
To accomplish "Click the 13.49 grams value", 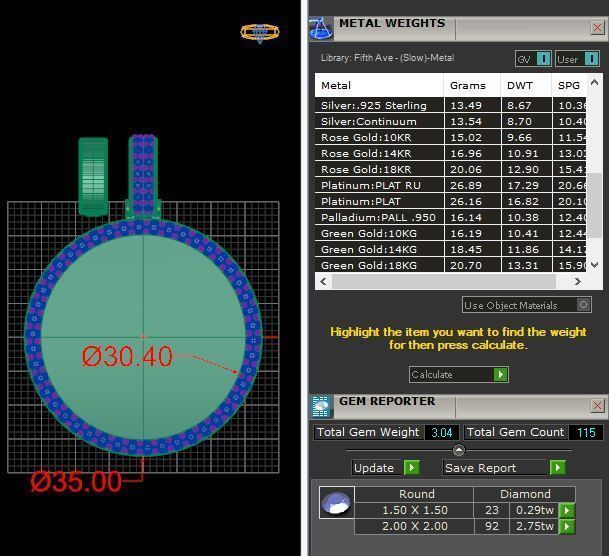I will click(x=466, y=105).
